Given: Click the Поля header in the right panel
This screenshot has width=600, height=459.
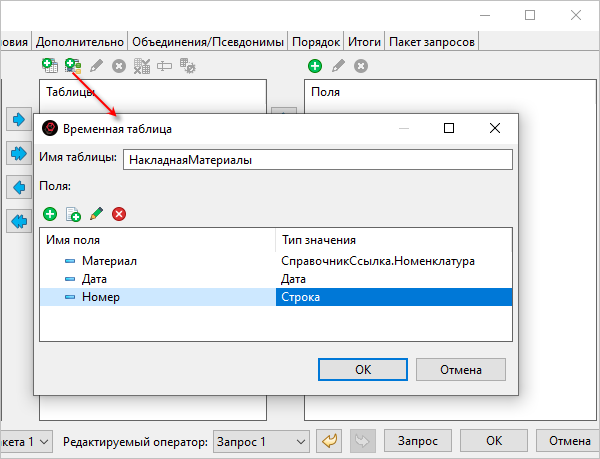Looking at the screenshot, I should click(x=325, y=92).
